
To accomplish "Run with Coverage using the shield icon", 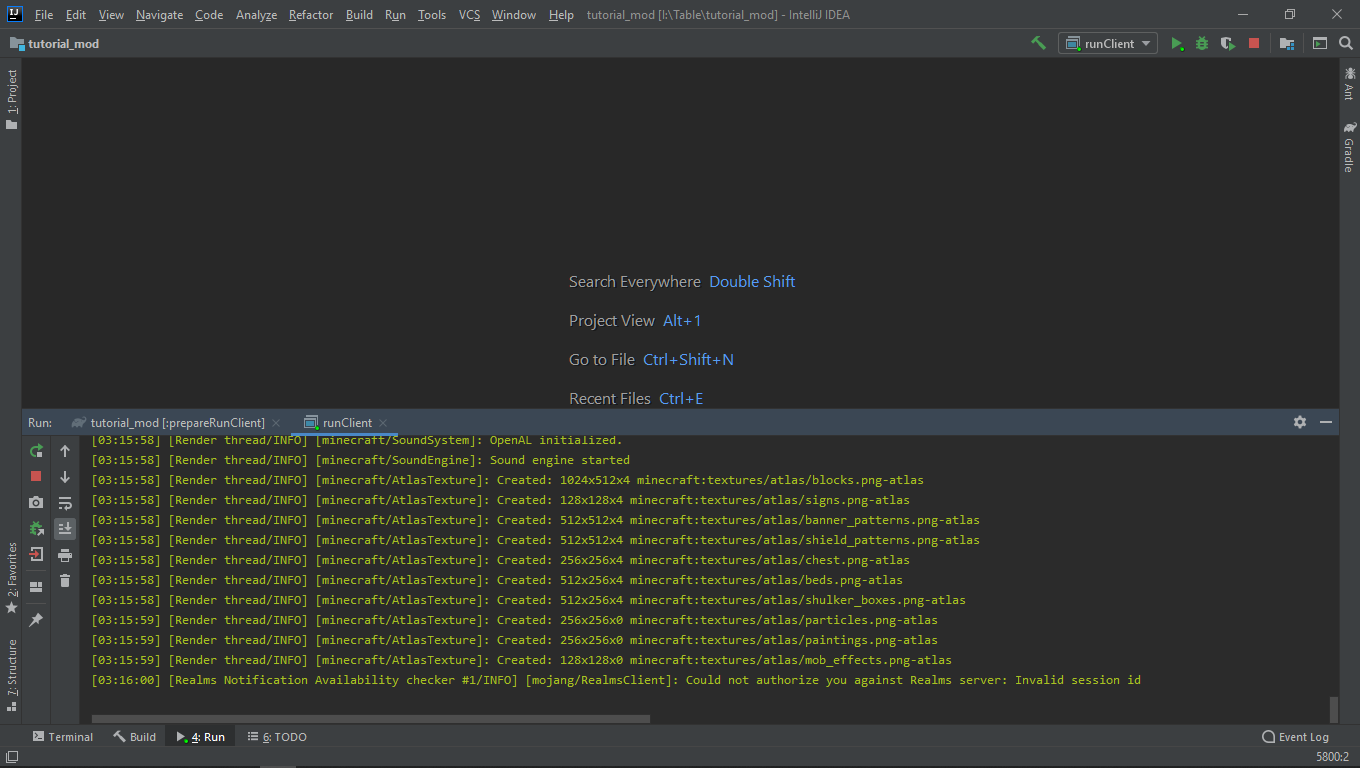I will 1227,43.
